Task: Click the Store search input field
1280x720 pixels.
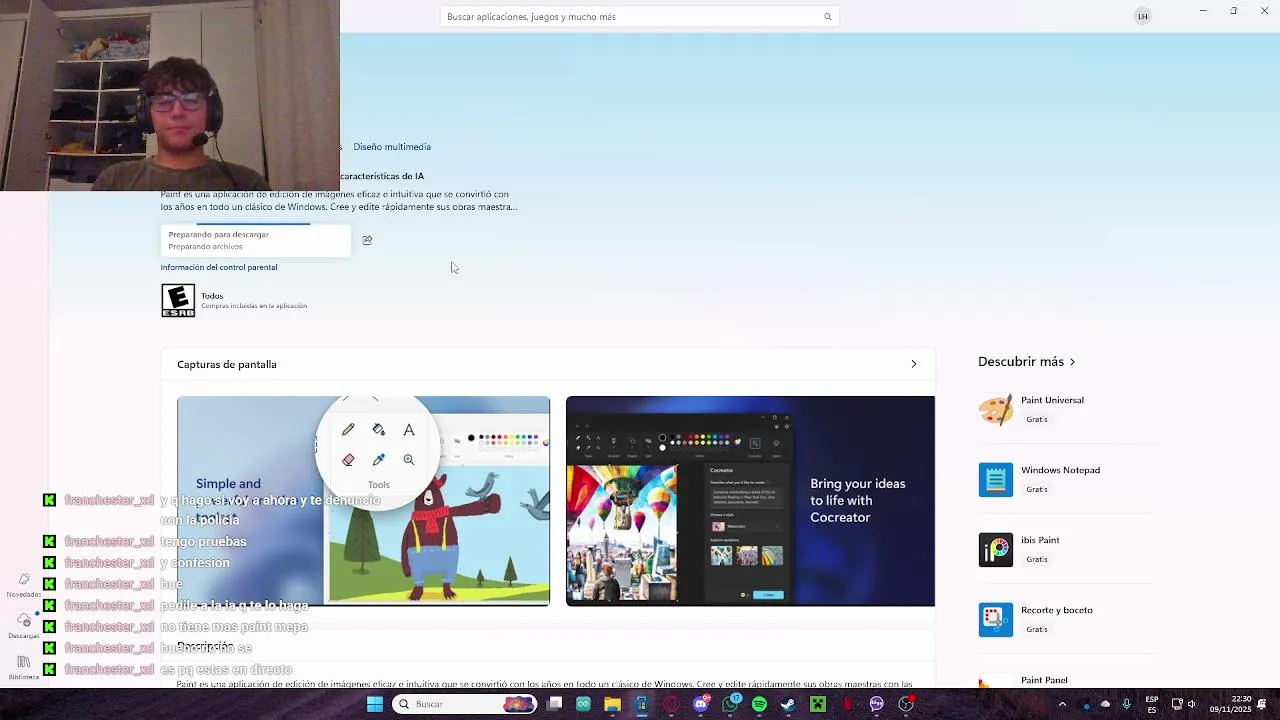Action: click(x=639, y=17)
